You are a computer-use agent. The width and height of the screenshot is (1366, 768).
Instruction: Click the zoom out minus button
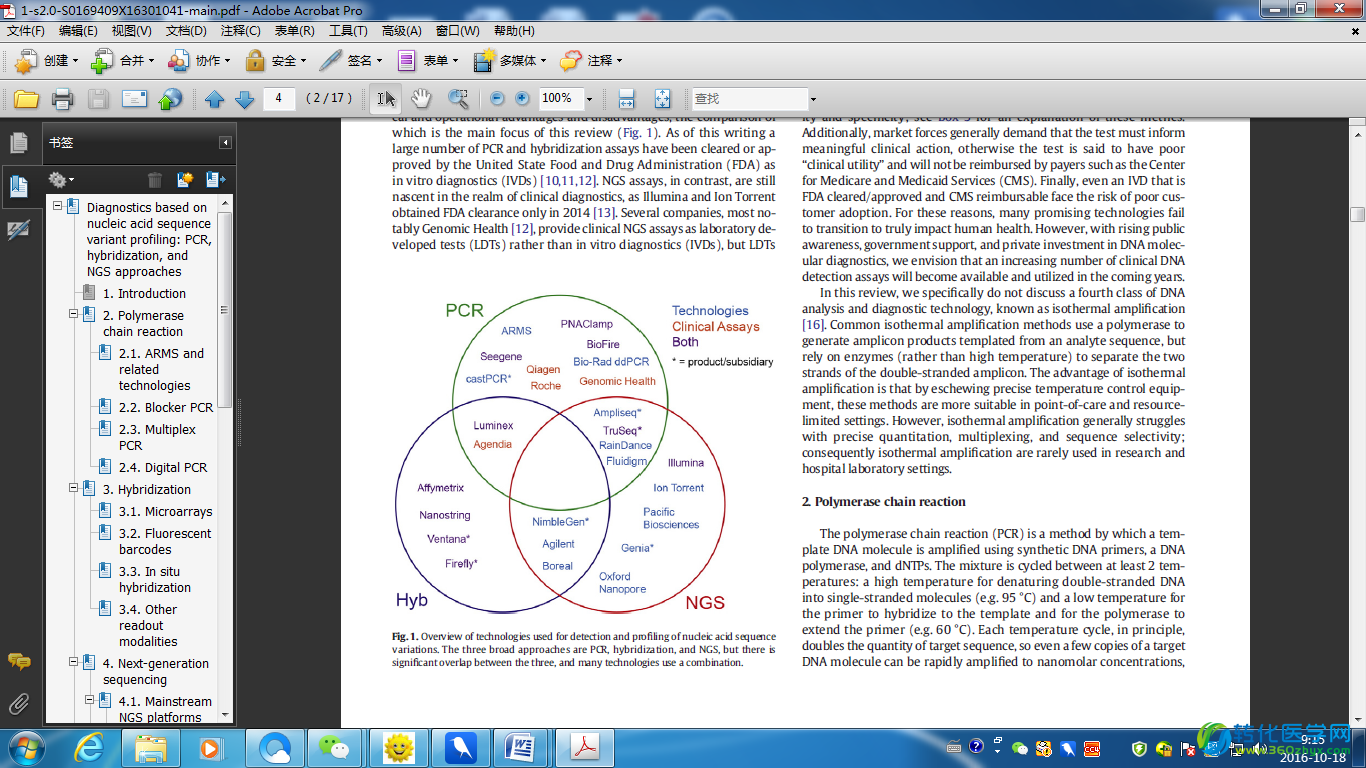(x=497, y=99)
